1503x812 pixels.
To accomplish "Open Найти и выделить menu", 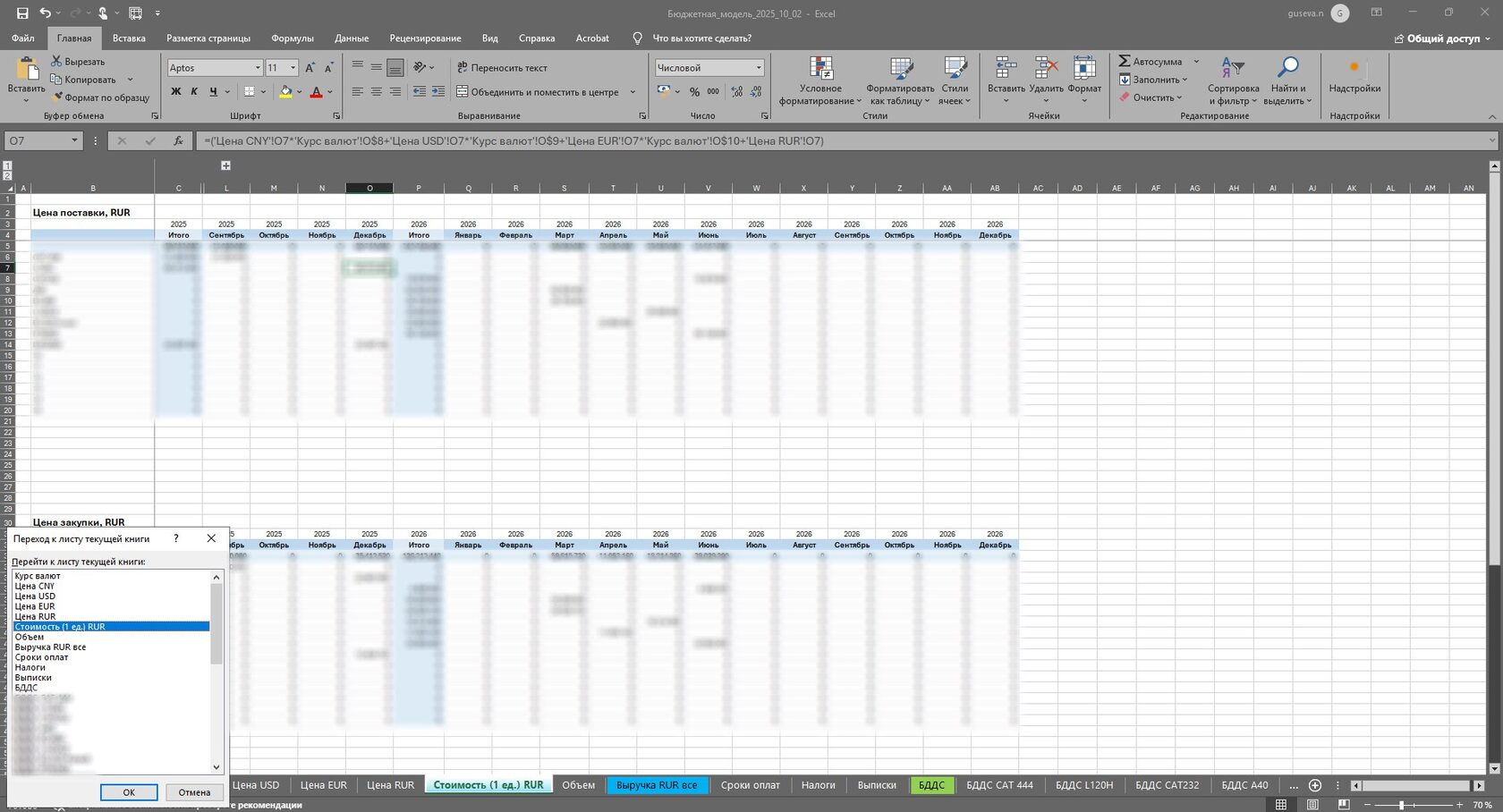I will [1287, 80].
